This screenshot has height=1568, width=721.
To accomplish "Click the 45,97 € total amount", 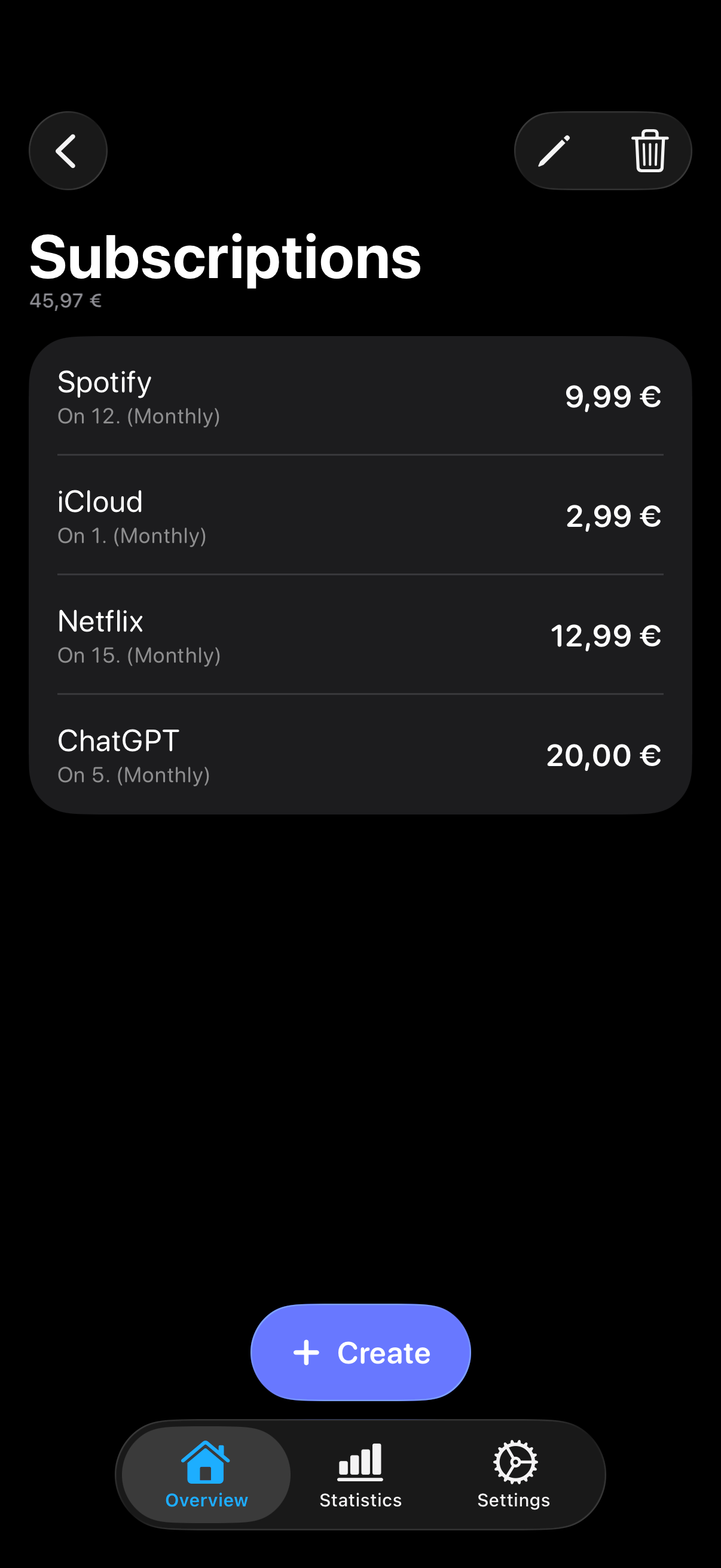I will (x=66, y=301).
